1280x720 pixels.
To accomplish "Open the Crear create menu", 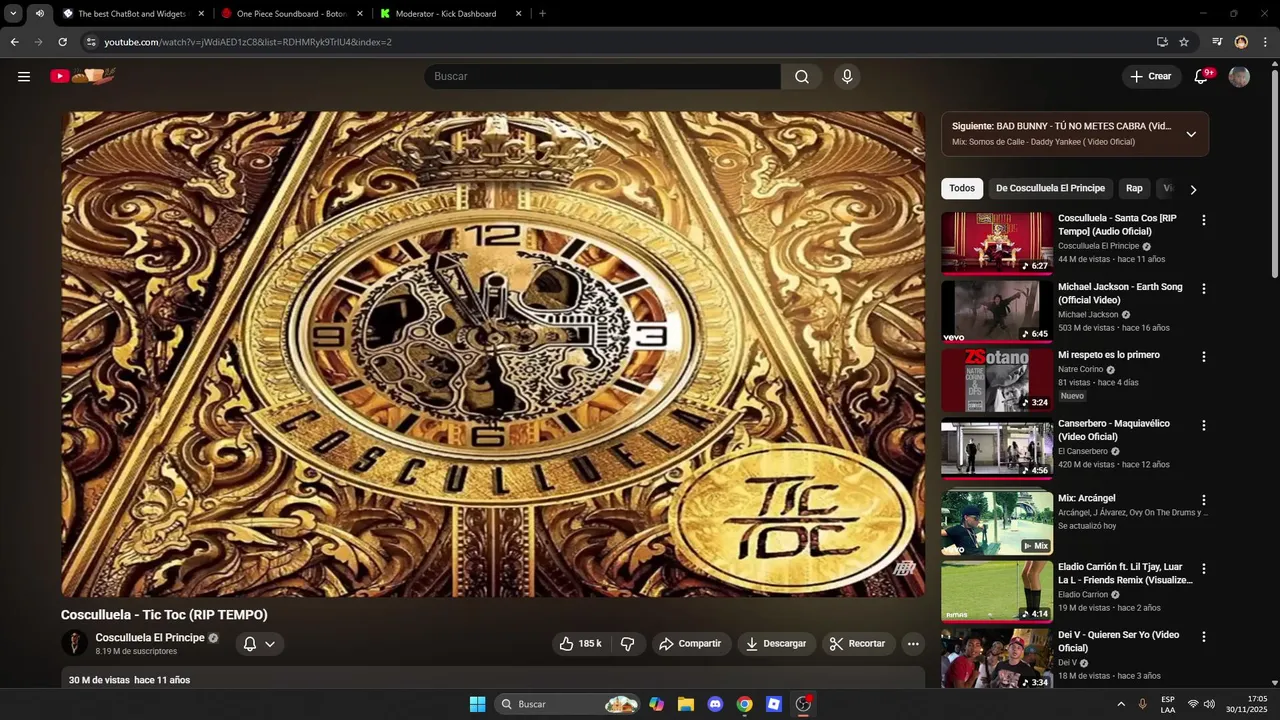I will [1151, 77].
